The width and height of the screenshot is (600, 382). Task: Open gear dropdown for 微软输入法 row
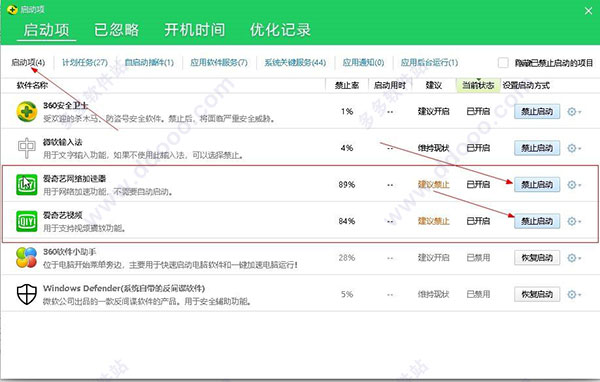(x=574, y=148)
